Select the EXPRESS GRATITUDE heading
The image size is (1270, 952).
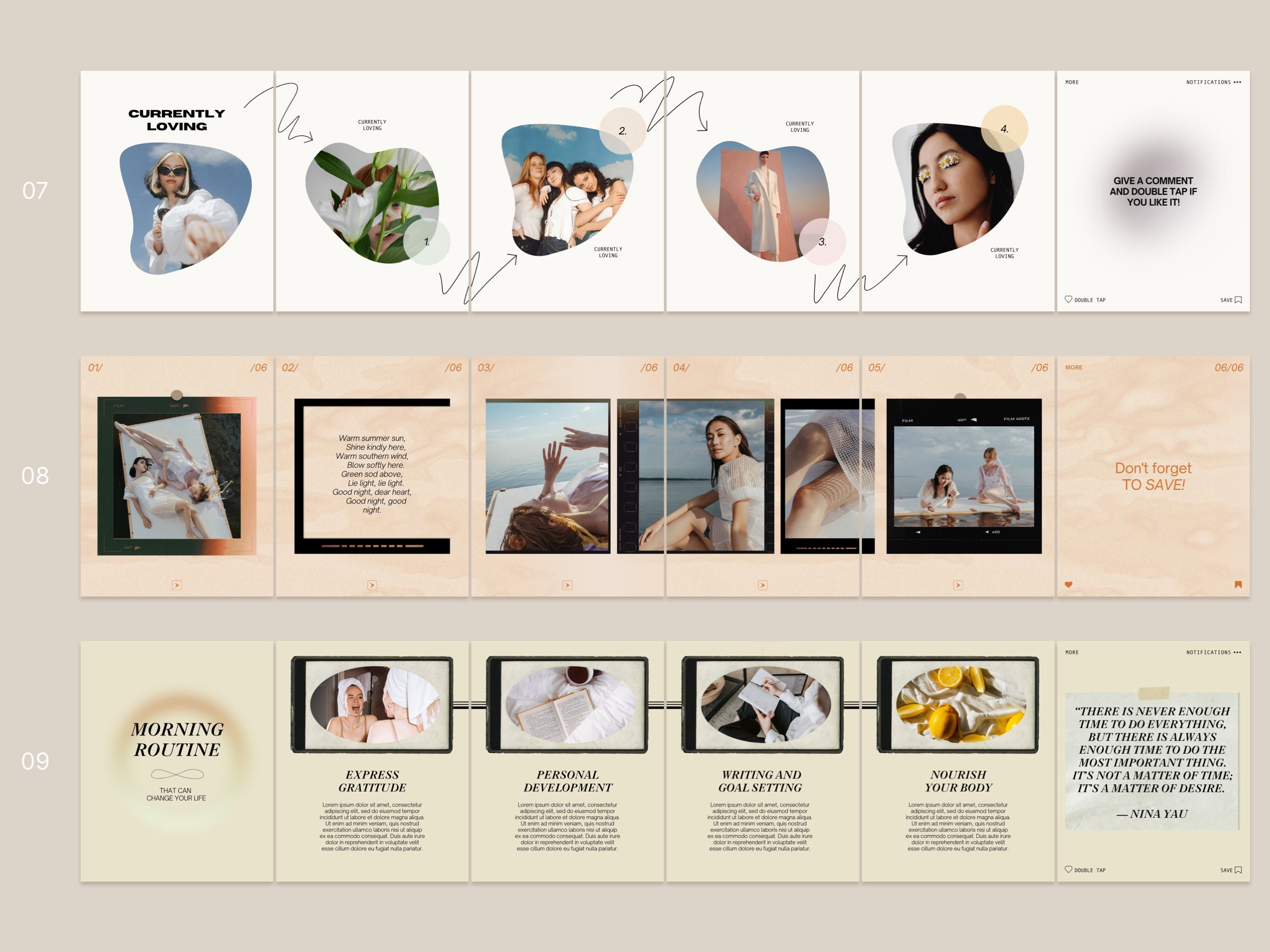click(372, 781)
